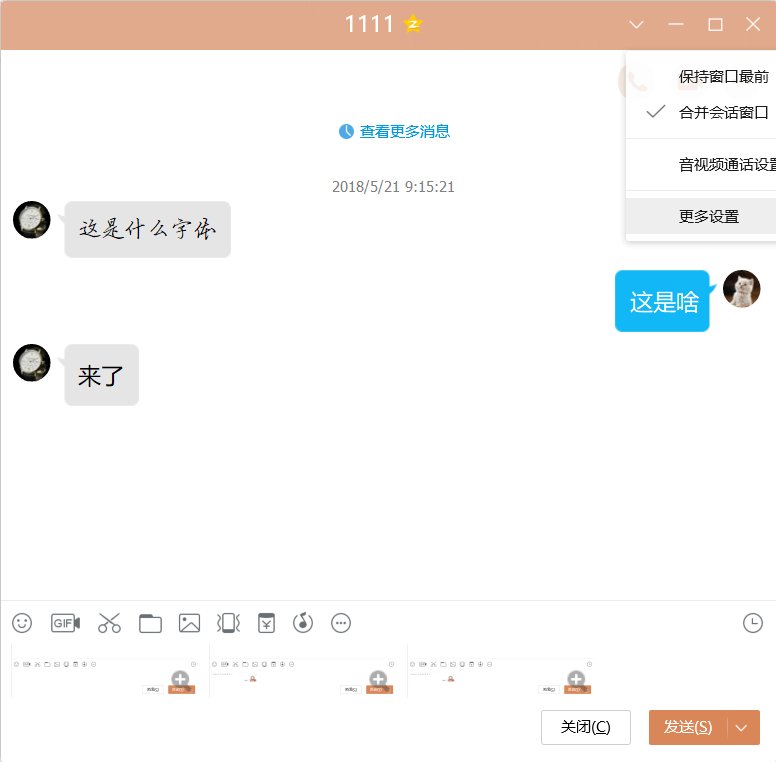Click the blue 这是啥 message bubble
The image size is (776, 762).
[662, 301]
